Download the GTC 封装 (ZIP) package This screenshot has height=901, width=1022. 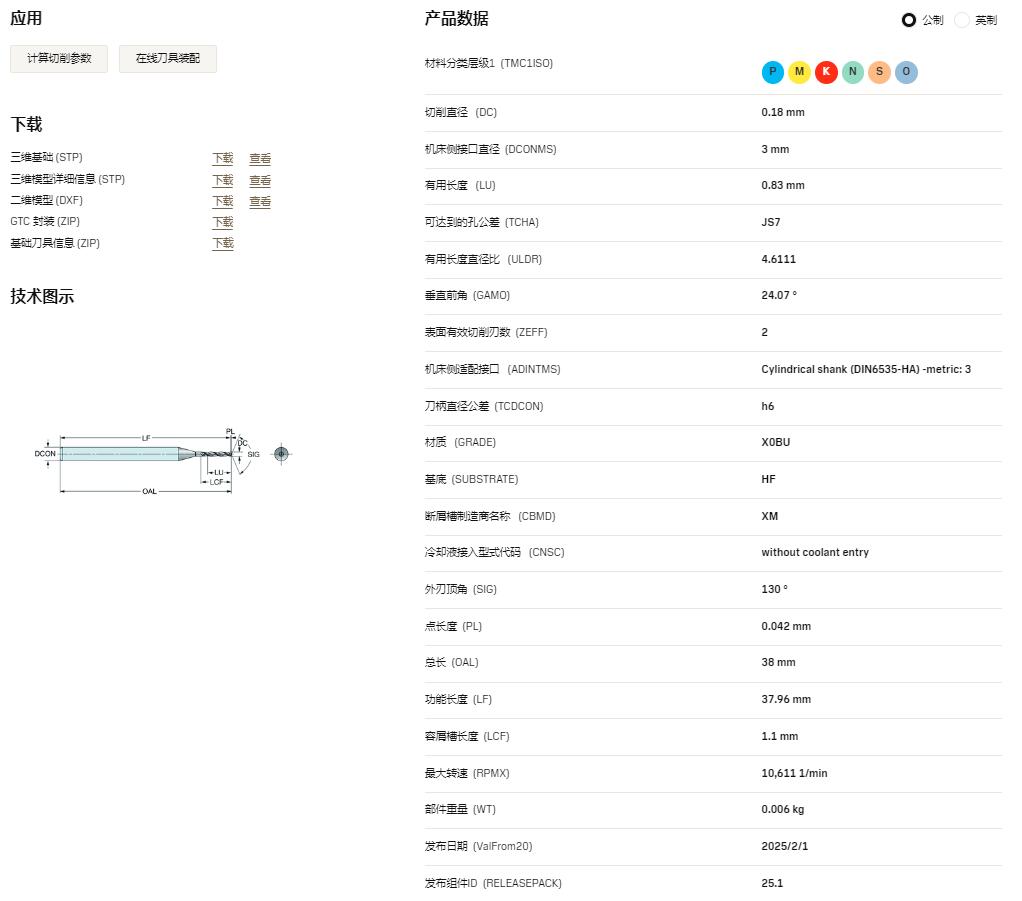(222, 222)
